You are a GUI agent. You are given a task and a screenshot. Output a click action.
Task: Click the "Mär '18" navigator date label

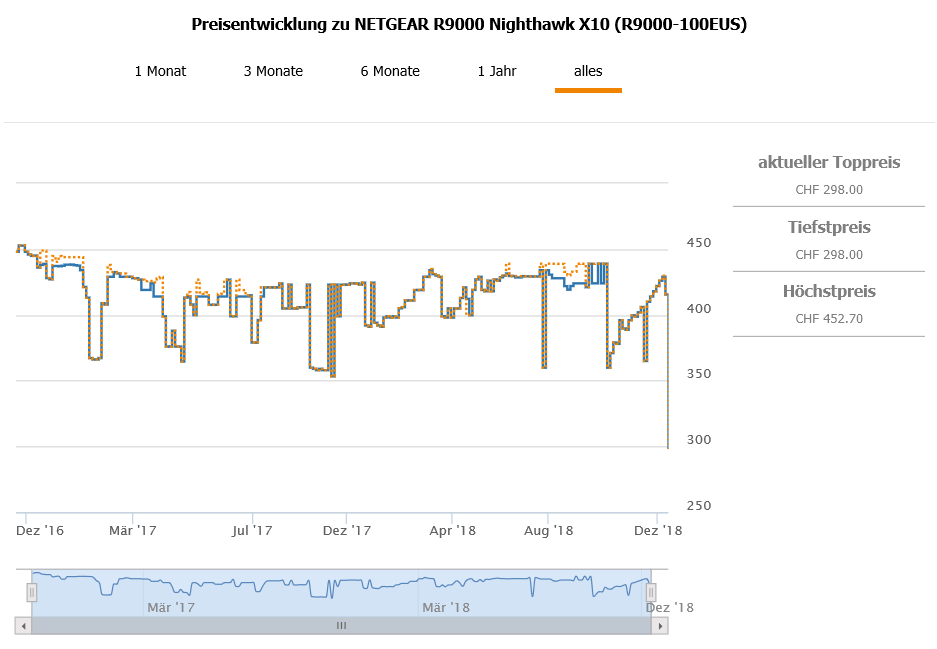pos(446,607)
